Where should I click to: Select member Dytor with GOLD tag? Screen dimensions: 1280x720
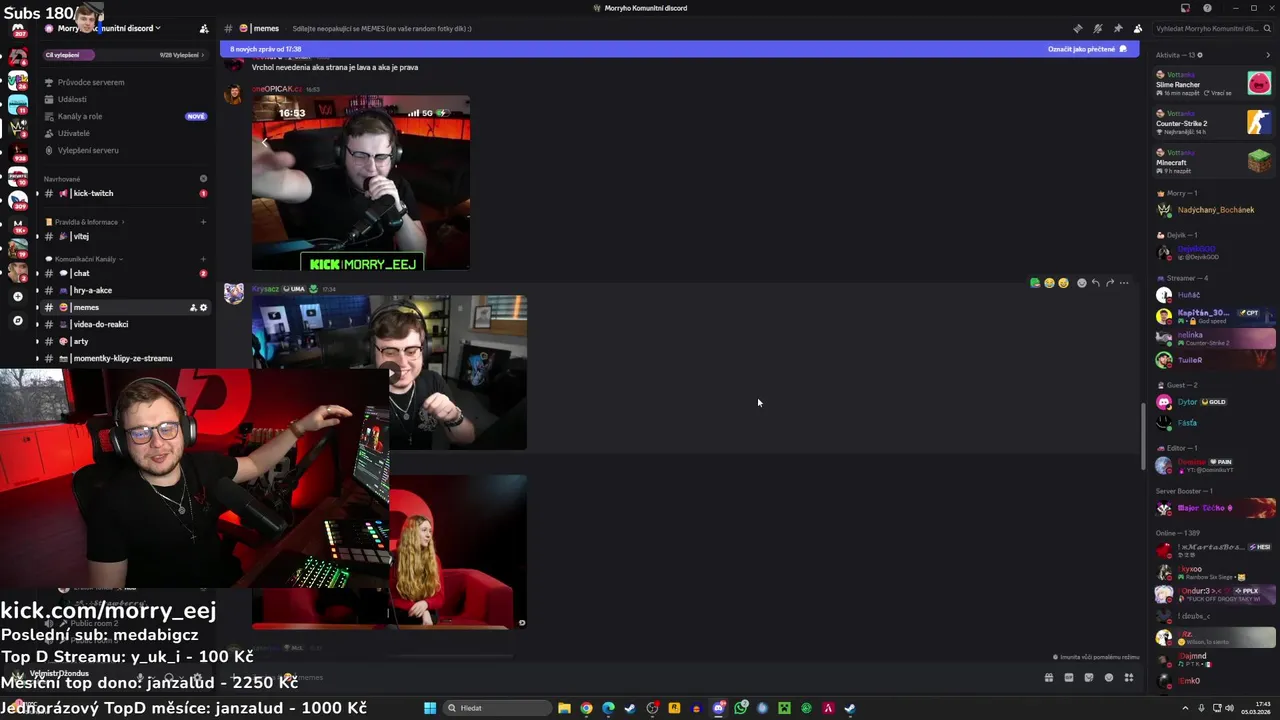[1214, 402]
